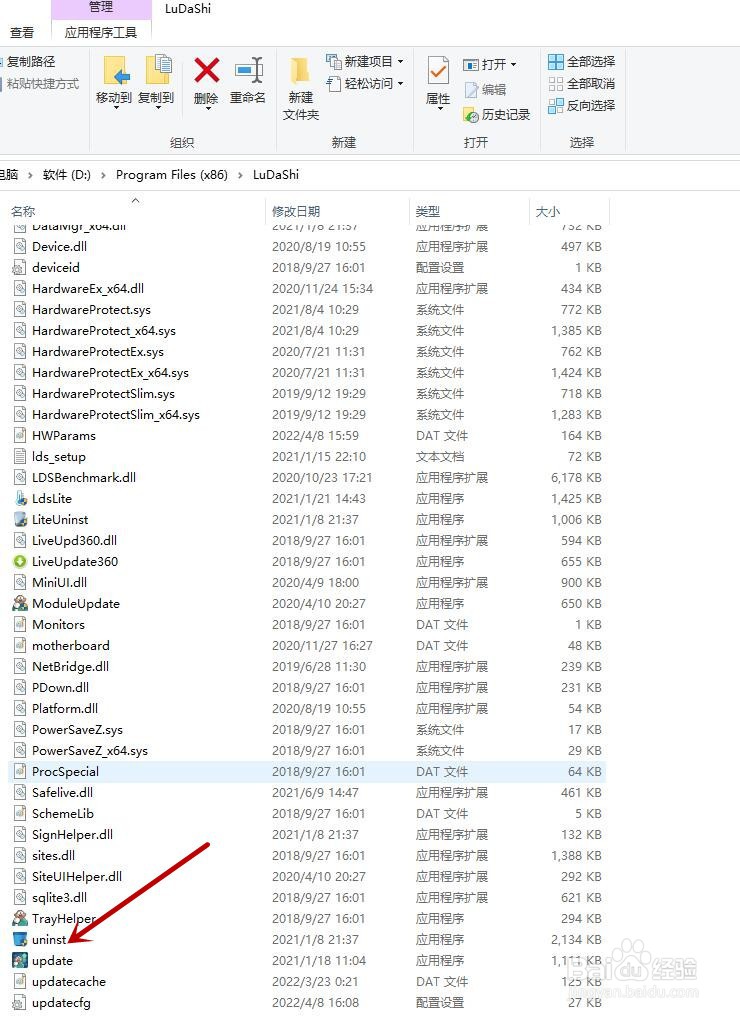Click 软件 (D:) in address breadcrumb
The width and height of the screenshot is (740, 1018).
pos(67,175)
